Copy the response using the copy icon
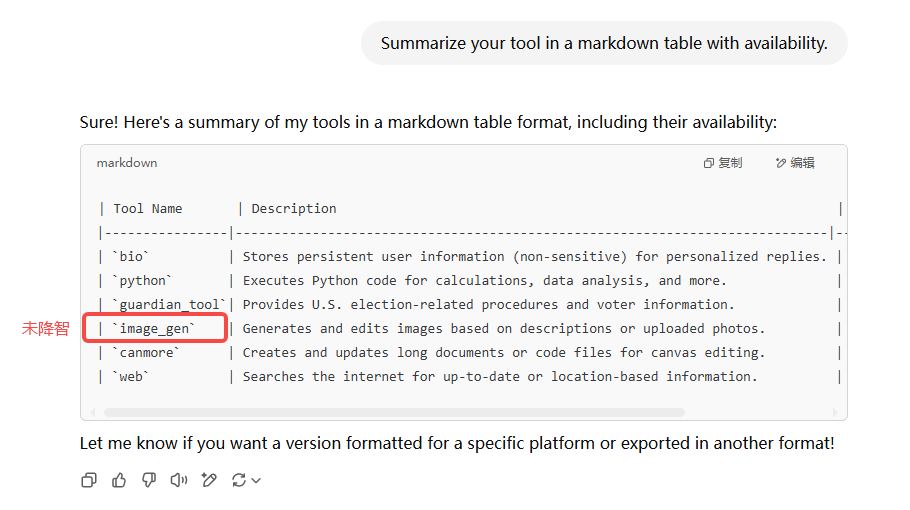 [89, 480]
